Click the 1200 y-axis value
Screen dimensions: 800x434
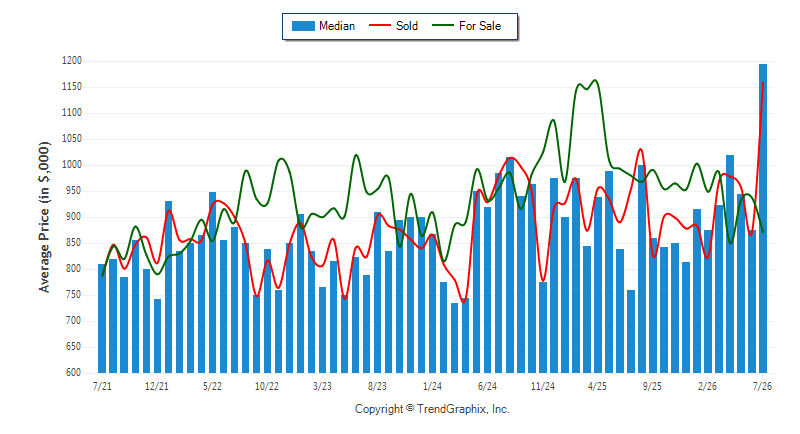pyautogui.click(x=72, y=61)
